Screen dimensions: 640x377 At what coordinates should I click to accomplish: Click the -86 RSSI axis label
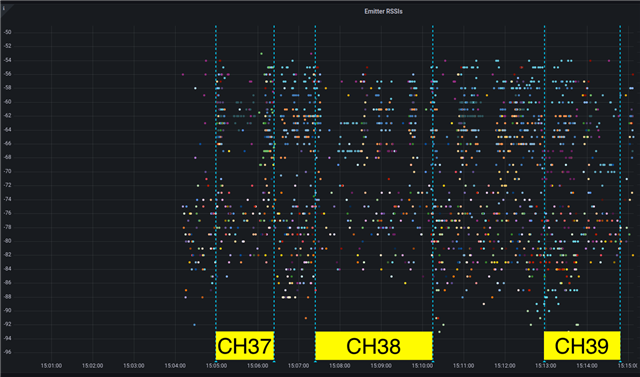pos(7,282)
